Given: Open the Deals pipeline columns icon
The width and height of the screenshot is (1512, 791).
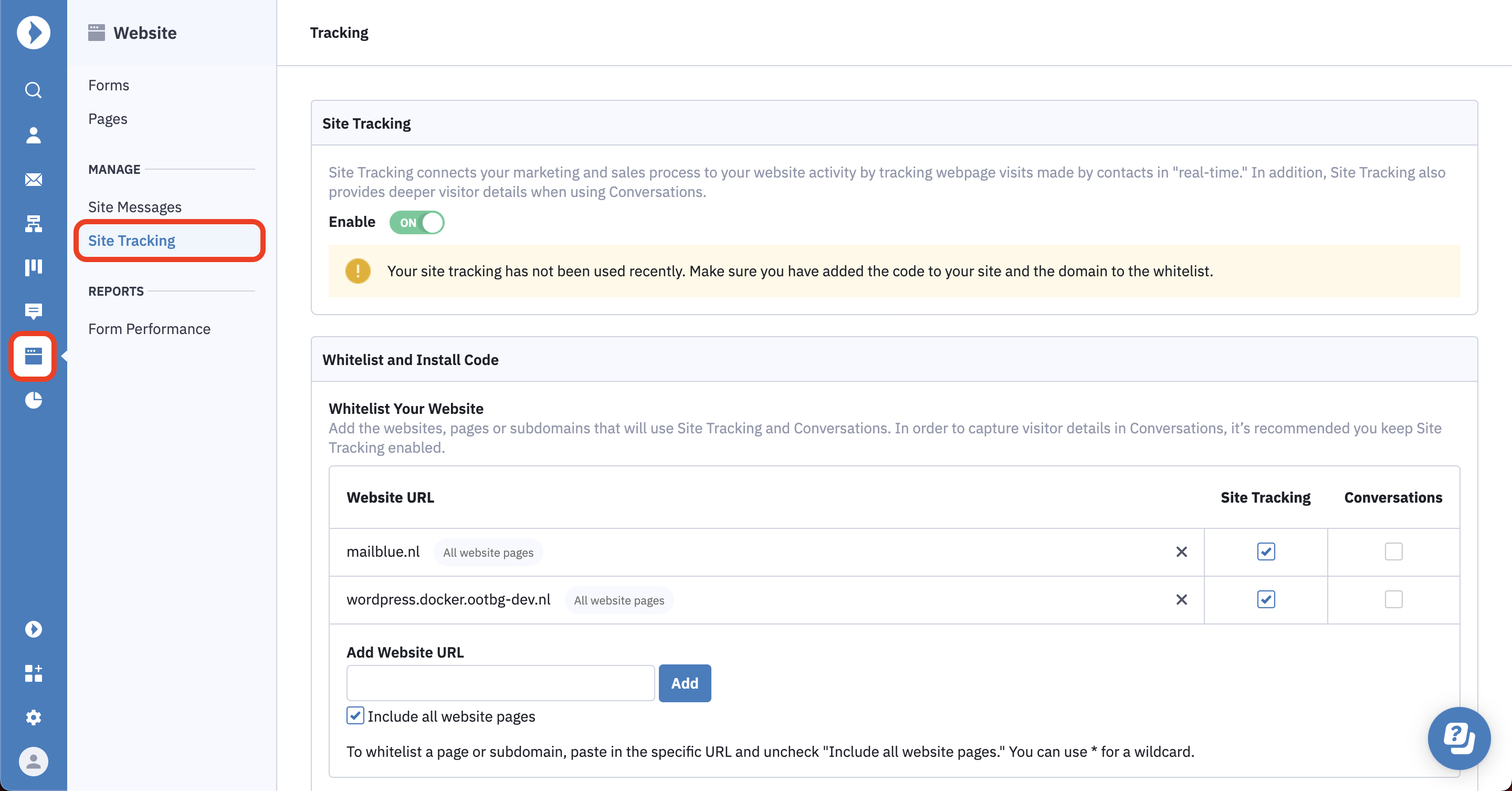Looking at the screenshot, I should click(34, 267).
